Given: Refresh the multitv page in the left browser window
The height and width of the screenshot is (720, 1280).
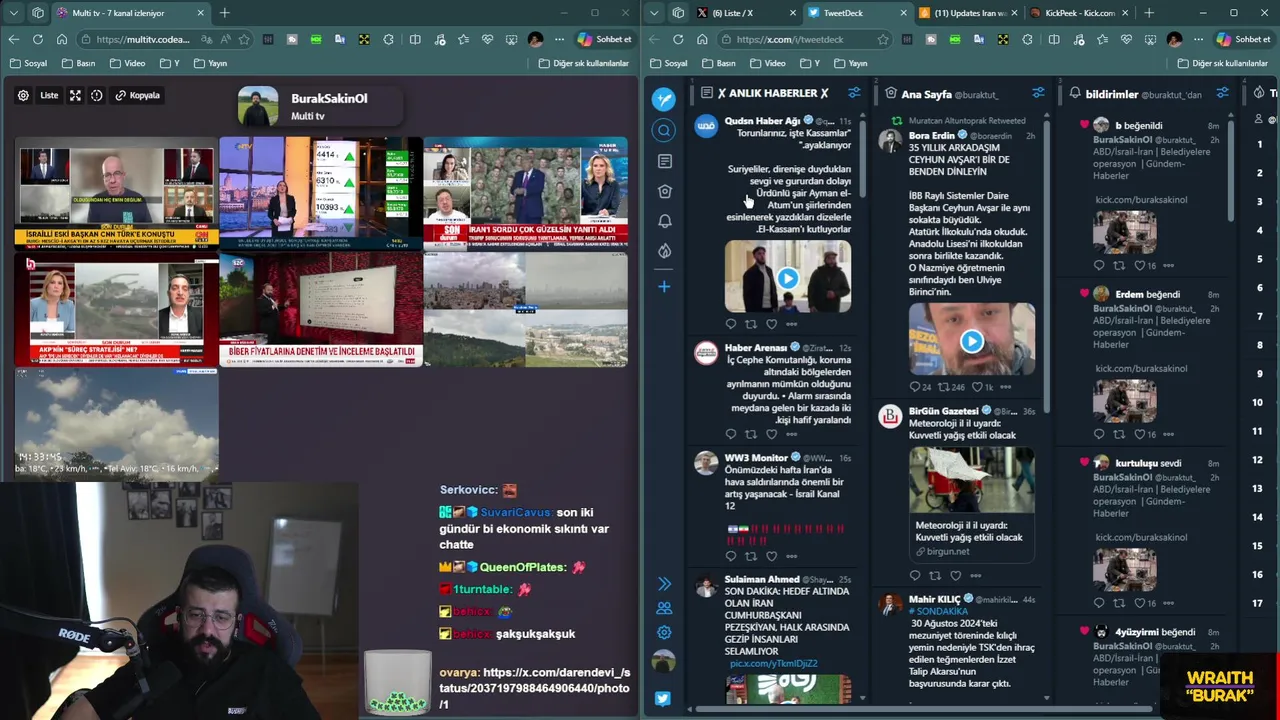Looking at the screenshot, I should pos(38,39).
